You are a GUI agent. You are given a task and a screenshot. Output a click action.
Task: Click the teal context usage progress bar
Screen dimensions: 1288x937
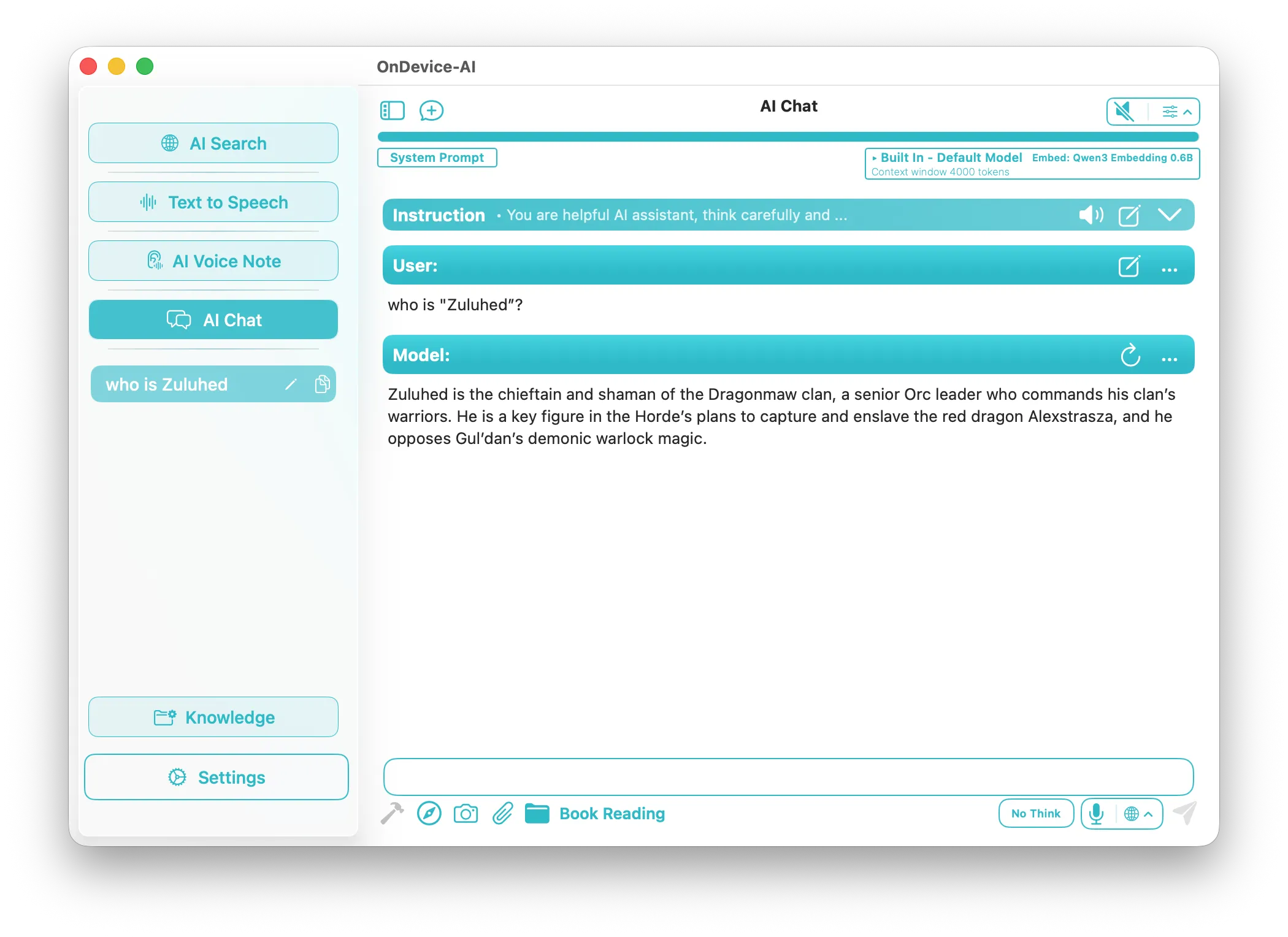coord(788,137)
